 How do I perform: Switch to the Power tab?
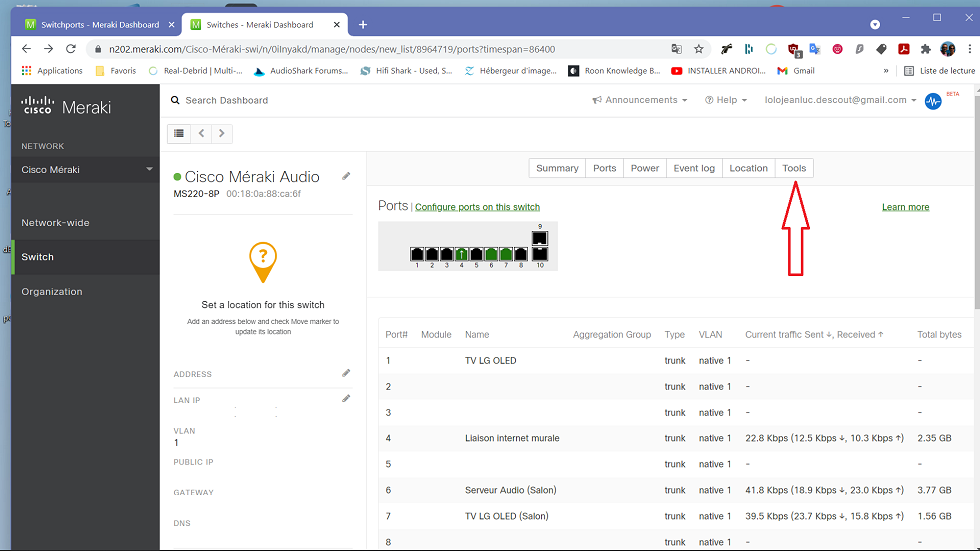point(644,168)
